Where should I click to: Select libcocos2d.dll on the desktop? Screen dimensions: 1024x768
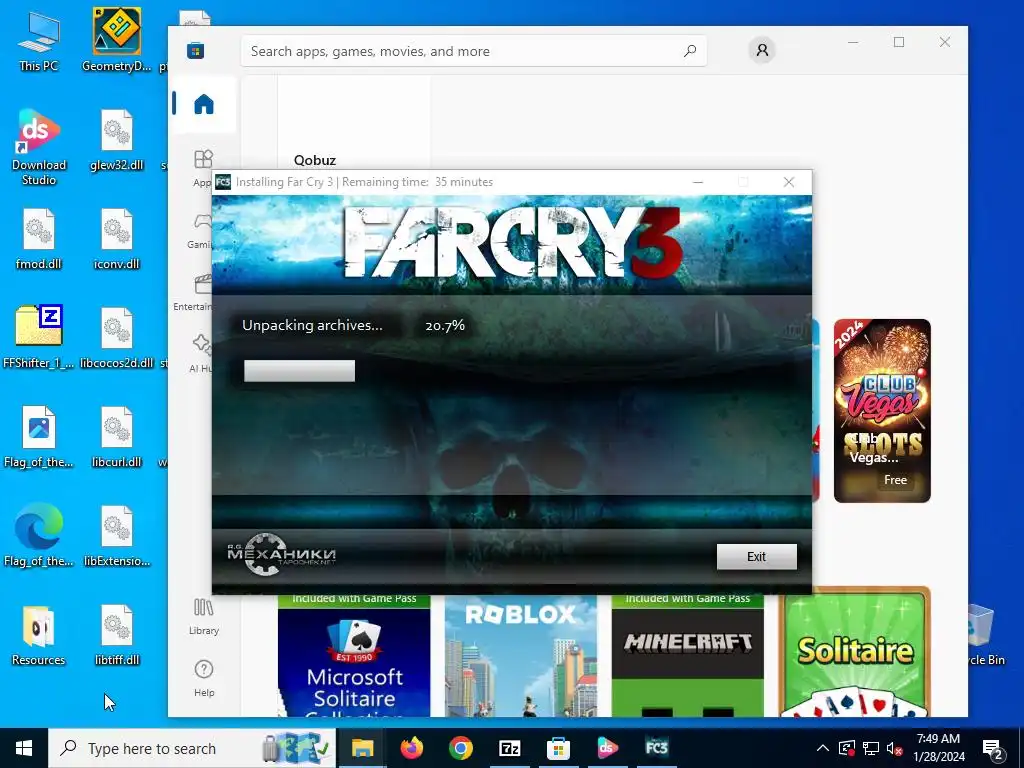[116, 338]
